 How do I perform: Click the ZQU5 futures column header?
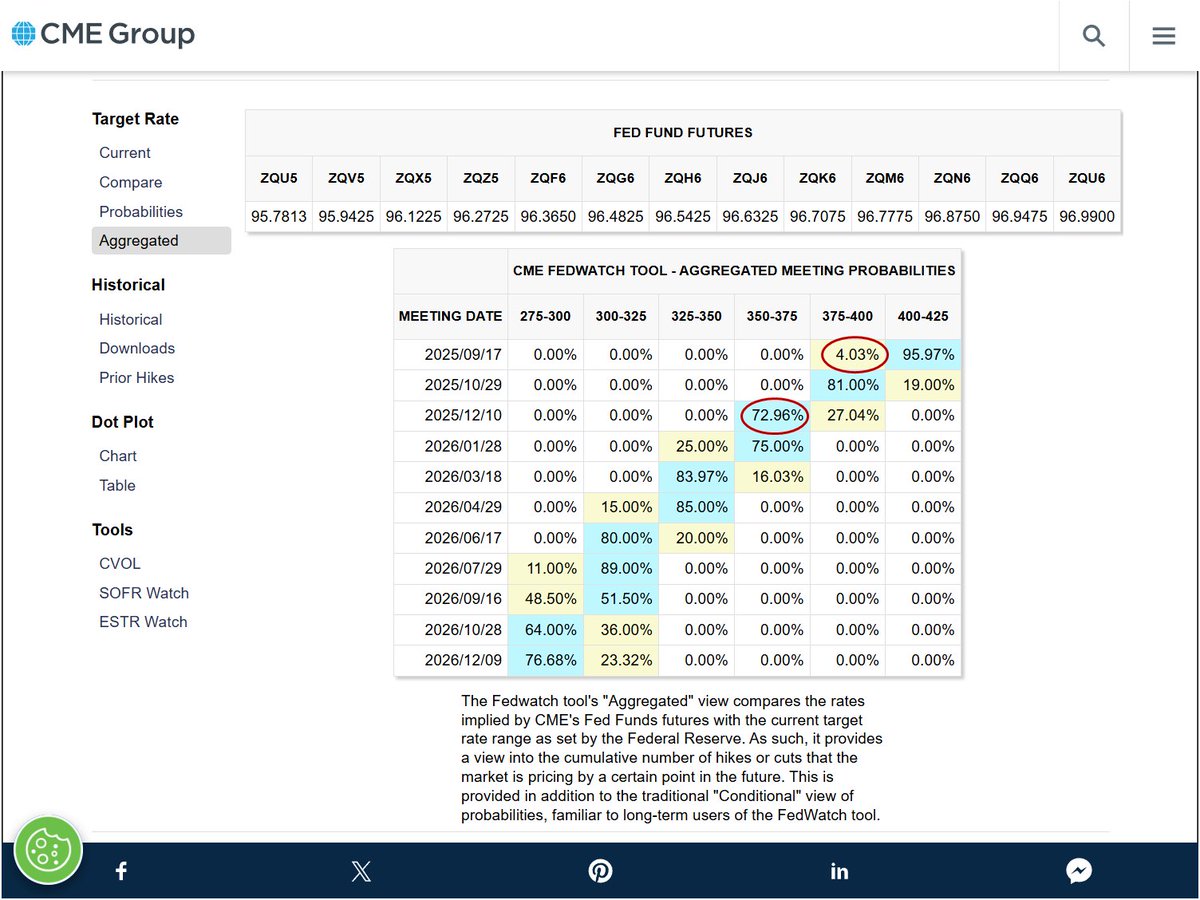coord(279,178)
